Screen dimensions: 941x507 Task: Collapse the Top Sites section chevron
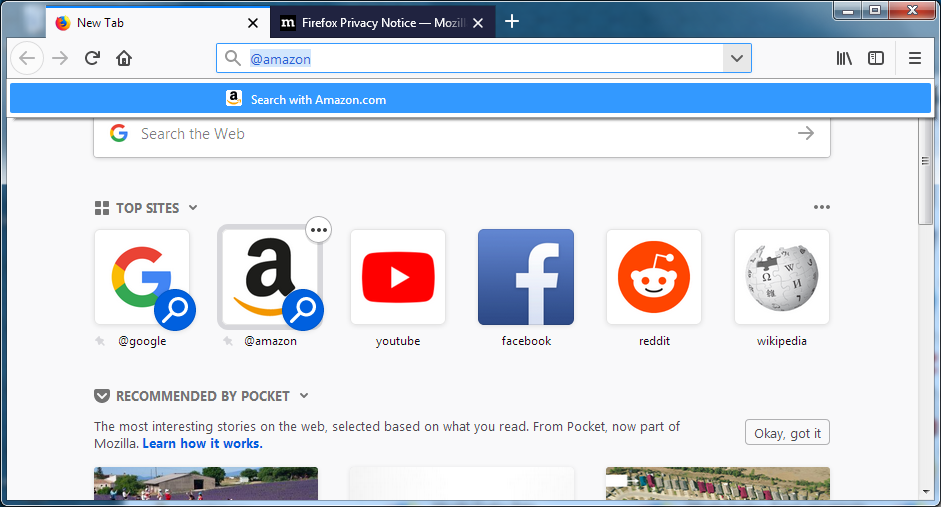[193, 208]
